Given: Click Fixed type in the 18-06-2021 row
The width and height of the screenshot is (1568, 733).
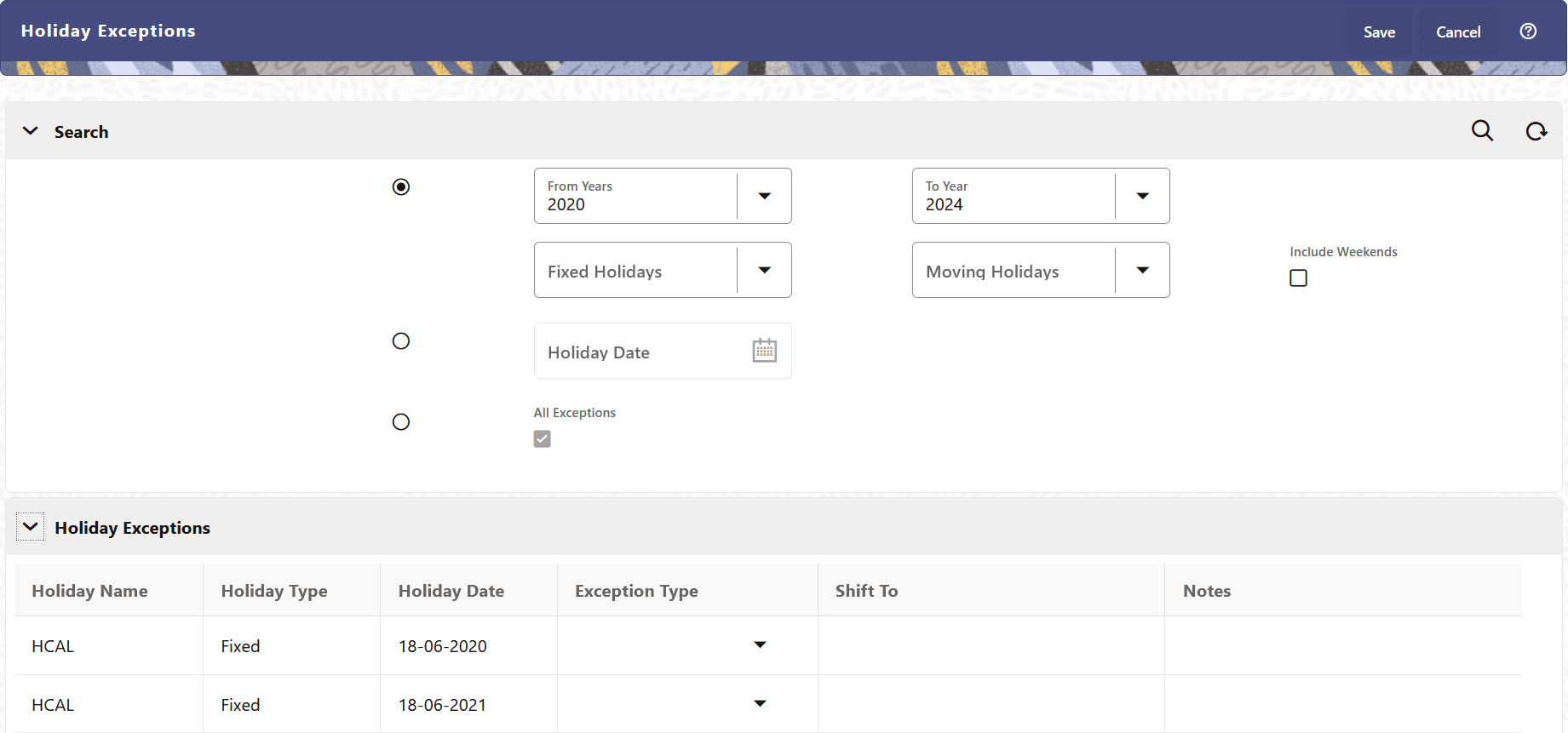Looking at the screenshot, I should pyautogui.click(x=240, y=705).
